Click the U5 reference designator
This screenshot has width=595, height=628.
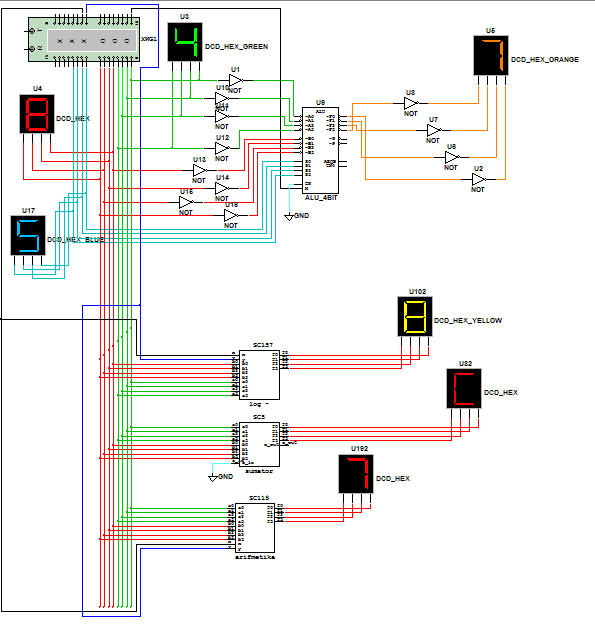click(490, 30)
